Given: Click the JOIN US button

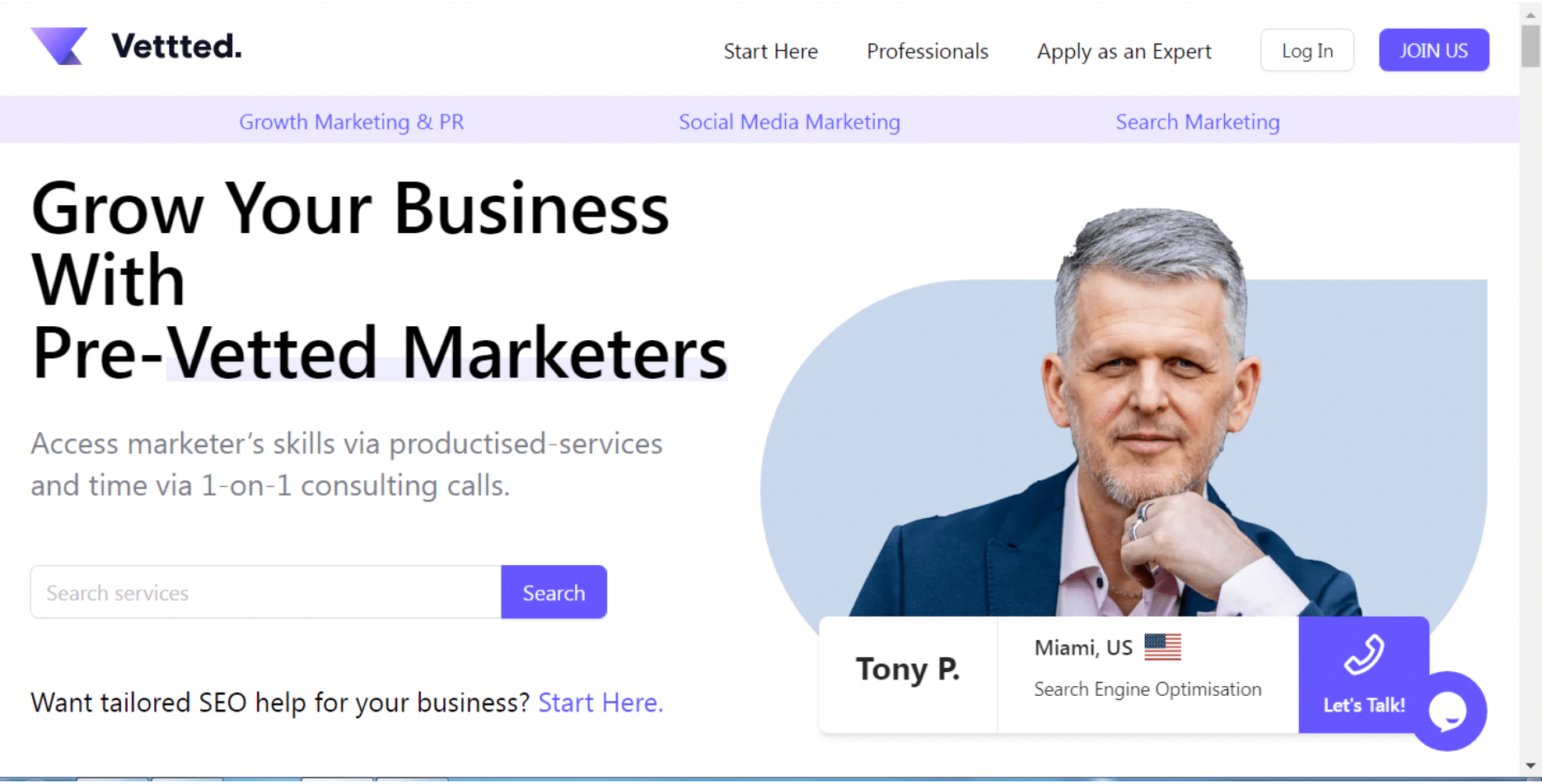Looking at the screenshot, I should point(1433,50).
